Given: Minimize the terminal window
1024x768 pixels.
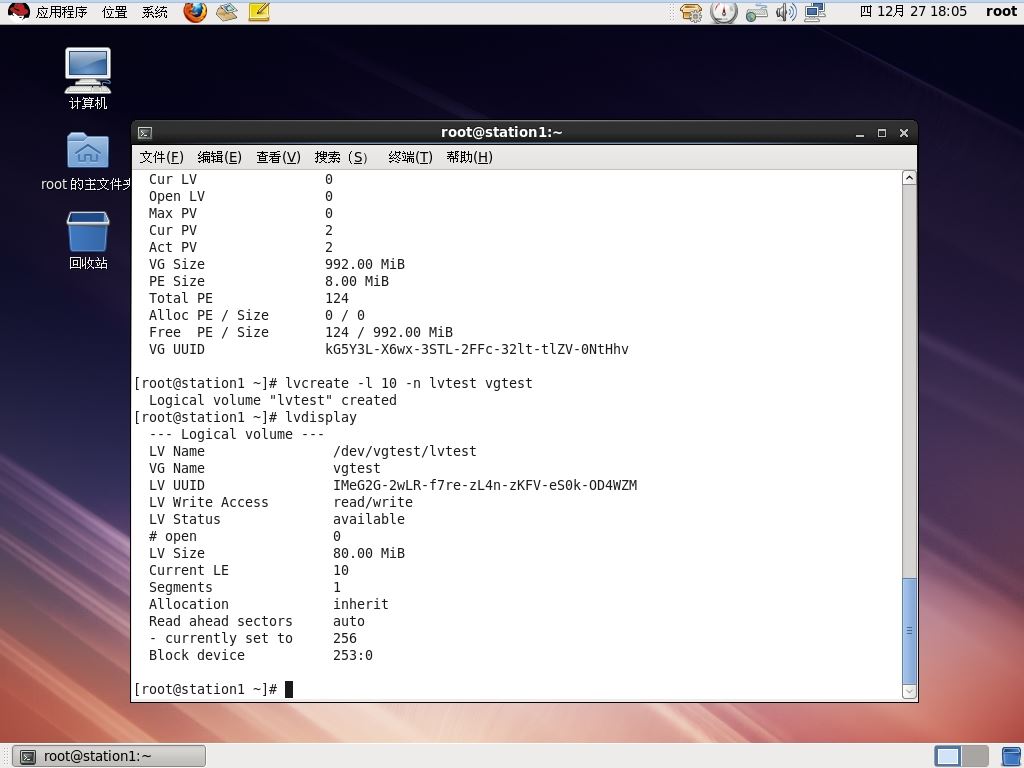Looking at the screenshot, I should (860, 133).
